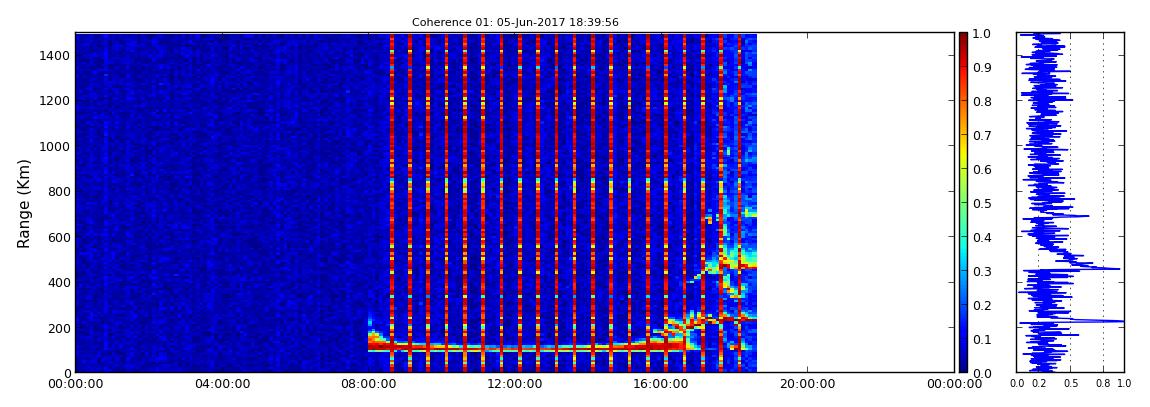Click the 800 range tick label
This screenshot has height=407, width=1150.
point(57,191)
